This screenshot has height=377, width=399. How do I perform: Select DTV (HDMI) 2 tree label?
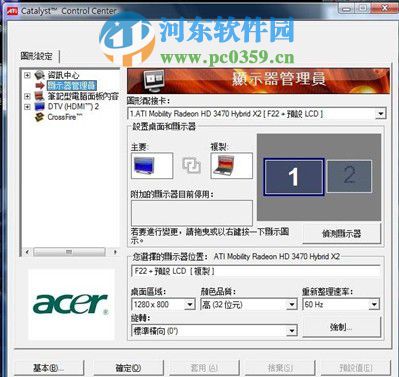coord(73,107)
